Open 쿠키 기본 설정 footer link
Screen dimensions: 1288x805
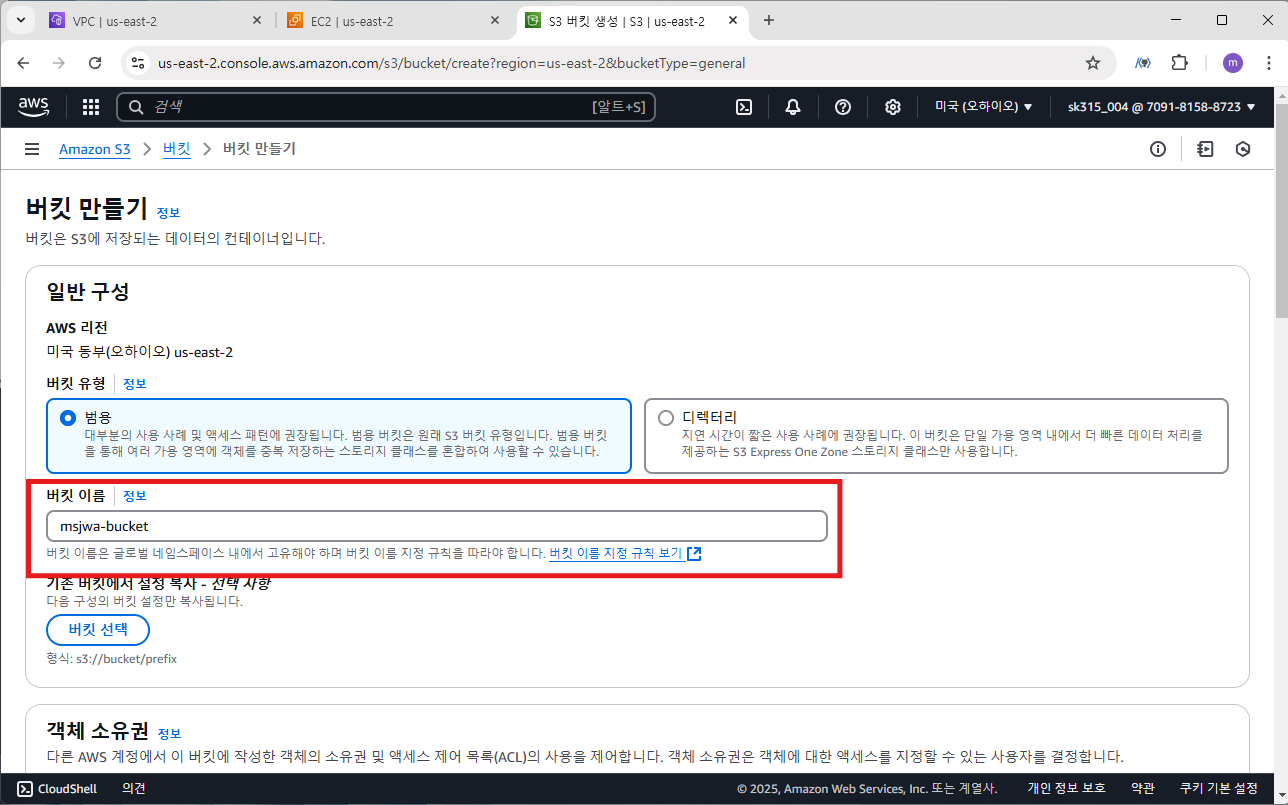[x=1219, y=789]
